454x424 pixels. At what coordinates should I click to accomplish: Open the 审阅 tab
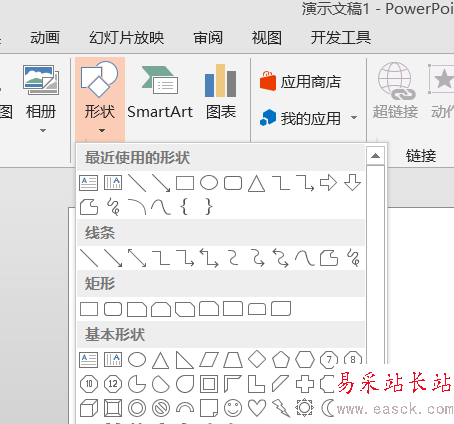[208, 38]
